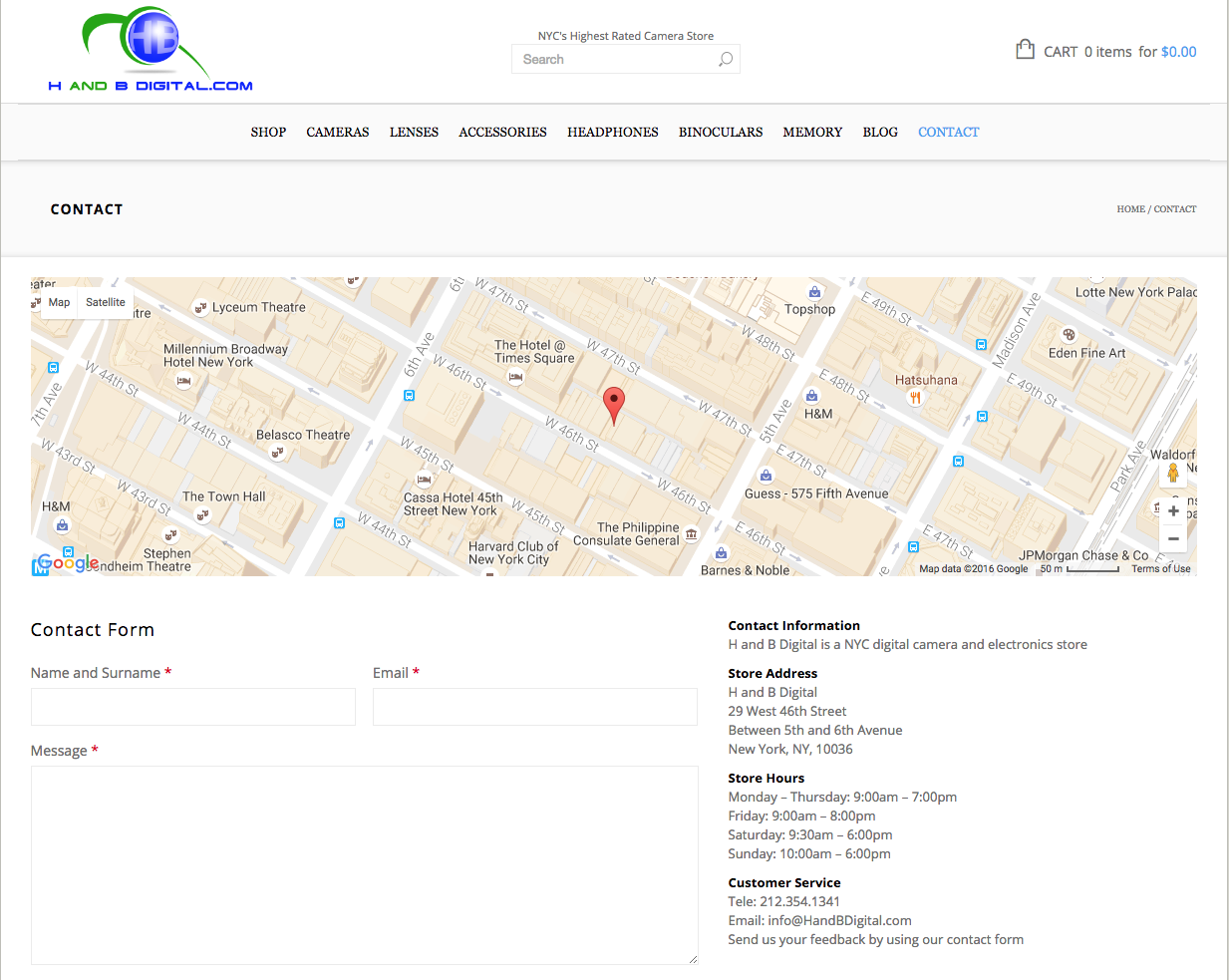Open the ACCESSORIES menu

[502, 132]
